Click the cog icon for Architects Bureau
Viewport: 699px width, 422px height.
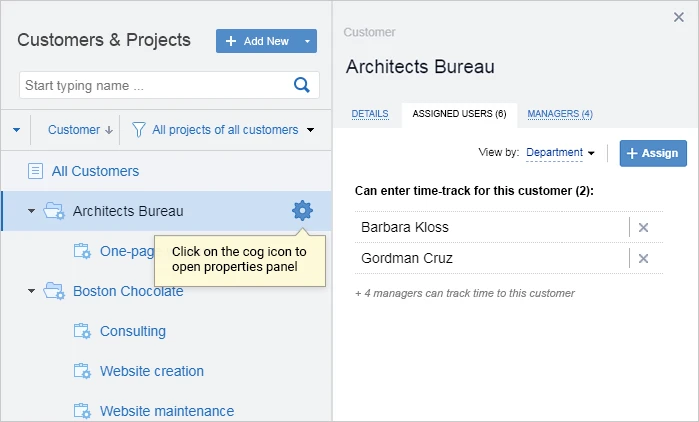pos(302,211)
